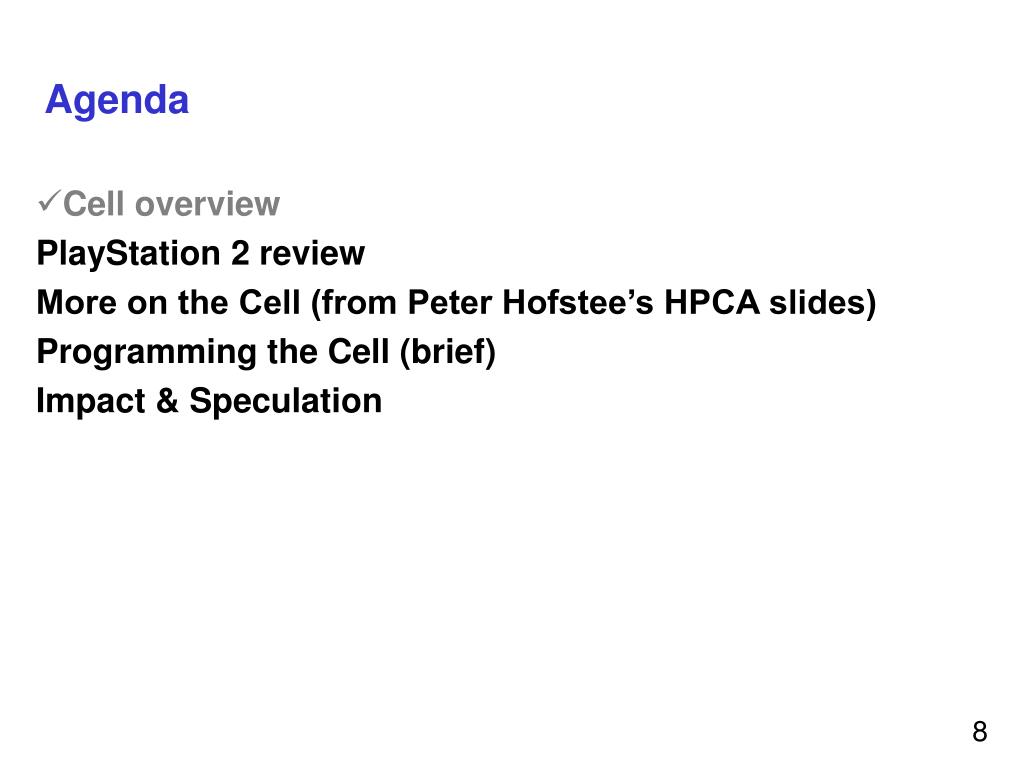Select the word slides) ending the third line
1024x768 pixels.
tap(823, 303)
